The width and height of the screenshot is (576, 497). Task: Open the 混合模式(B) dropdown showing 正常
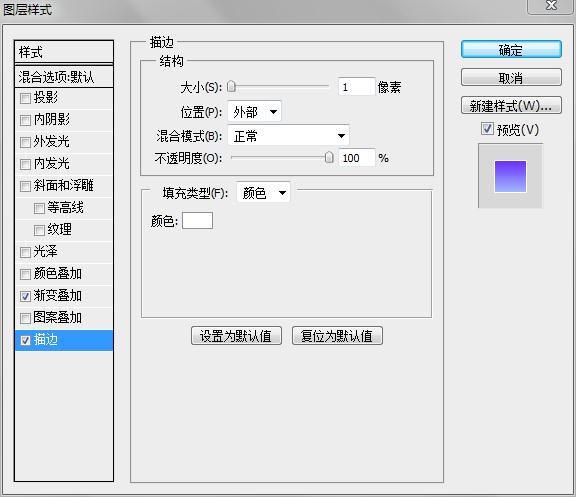(288, 136)
